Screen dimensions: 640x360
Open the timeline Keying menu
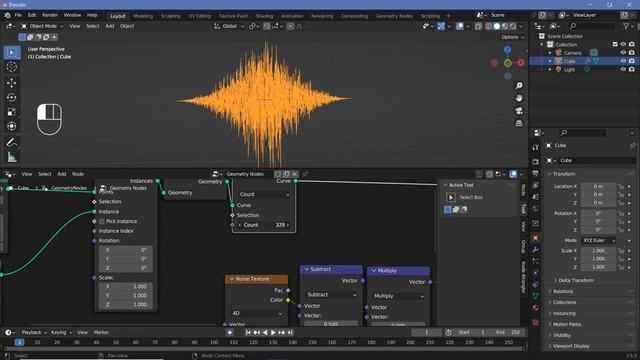click(x=61, y=332)
